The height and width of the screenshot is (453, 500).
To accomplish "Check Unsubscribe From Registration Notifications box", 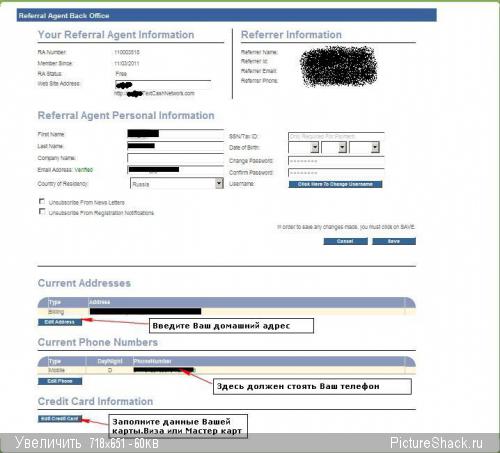I will coord(42,212).
